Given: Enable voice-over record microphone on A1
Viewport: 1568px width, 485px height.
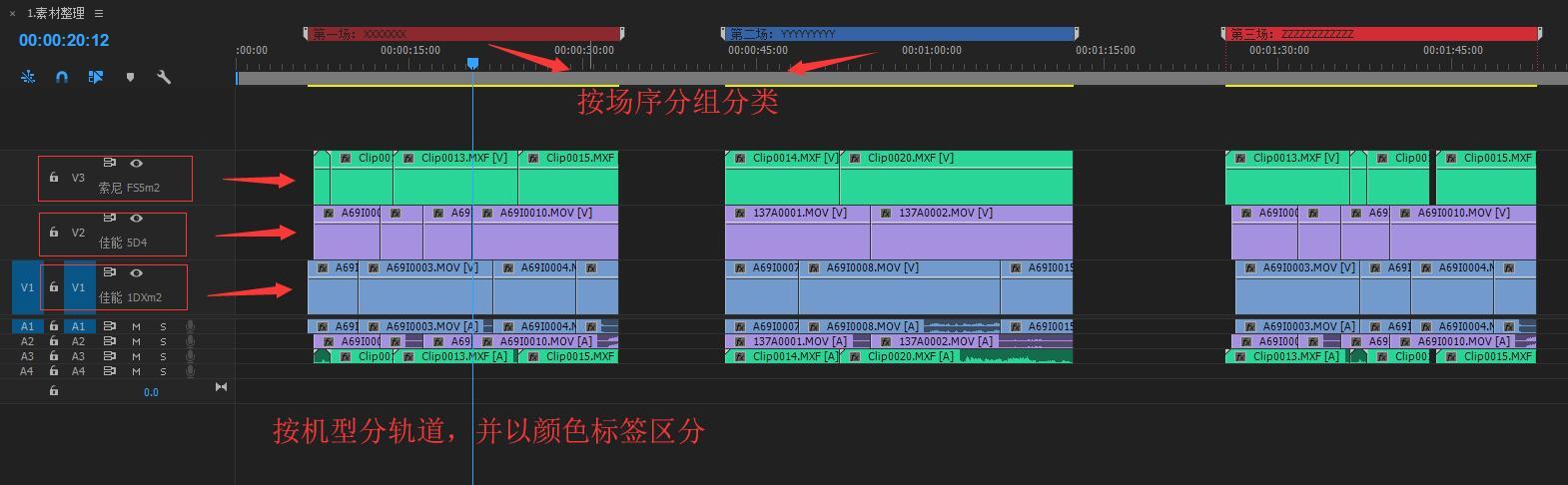Looking at the screenshot, I should (190, 326).
